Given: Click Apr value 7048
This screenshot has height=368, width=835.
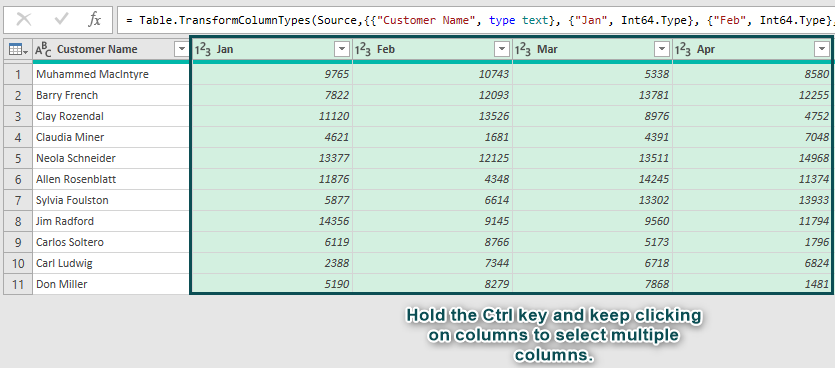Looking at the screenshot, I should [752, 137].
